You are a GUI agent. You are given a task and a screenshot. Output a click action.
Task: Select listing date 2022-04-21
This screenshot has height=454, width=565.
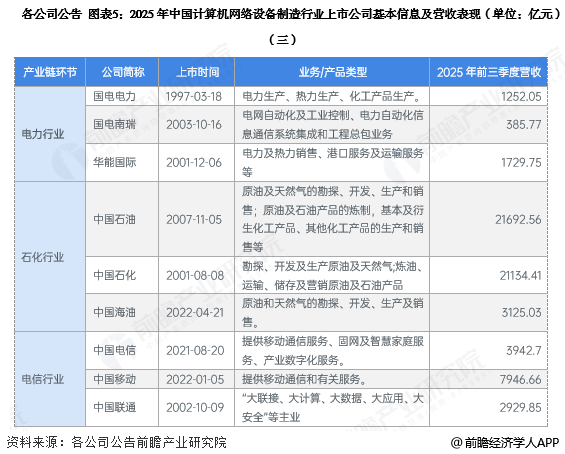point(195,312)
